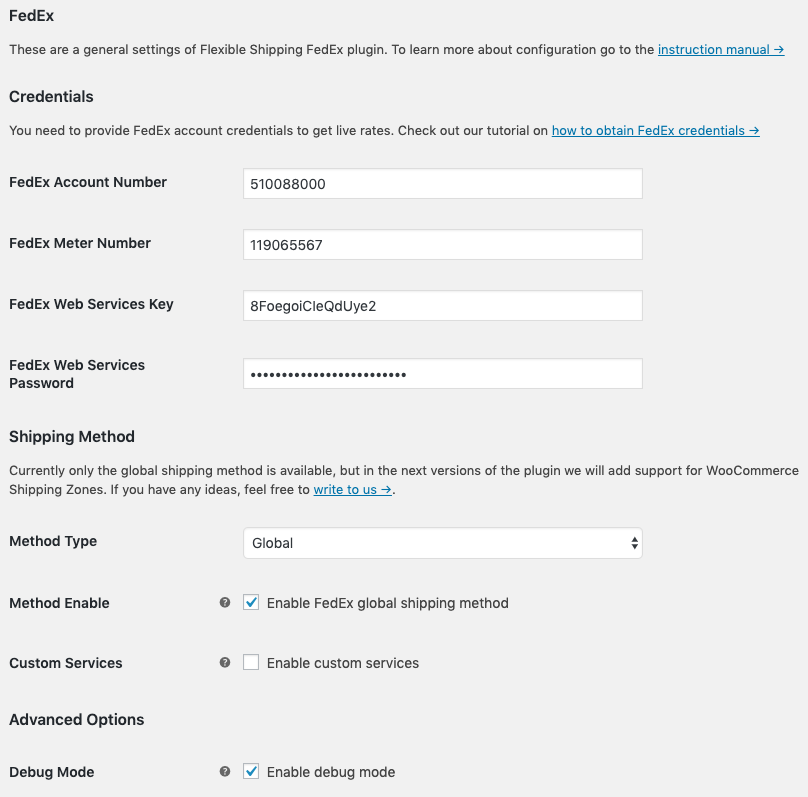The image size is (808, 797).
Task: Open the Method Type dropdown
Action: click(x=442, y=543)
